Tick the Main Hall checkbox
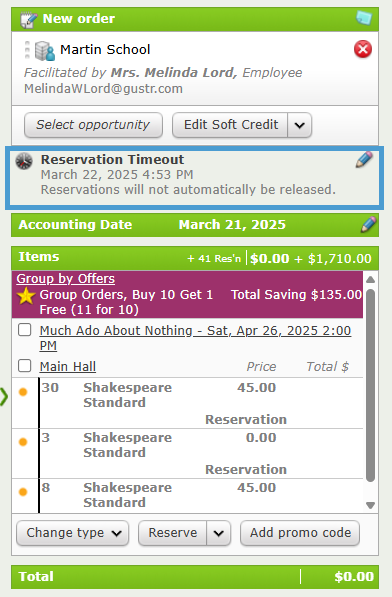392x597 pixels. (25, 366)
